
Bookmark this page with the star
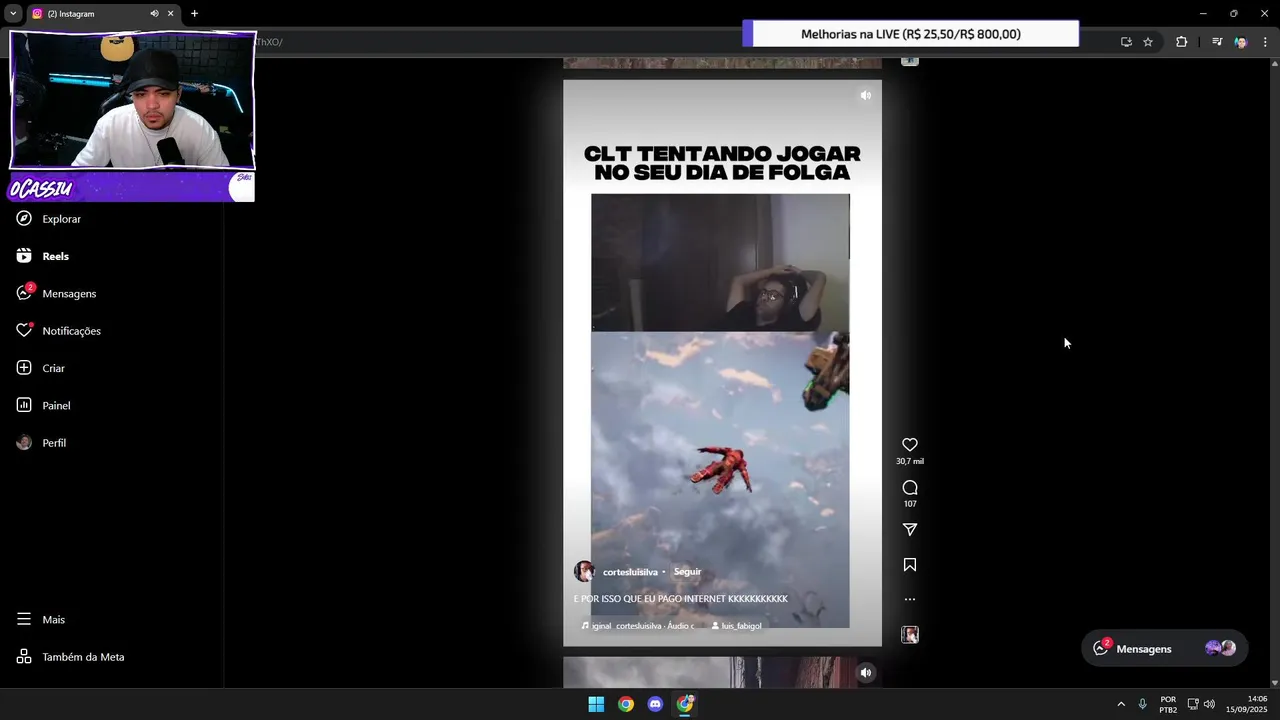click(1148, 42)
